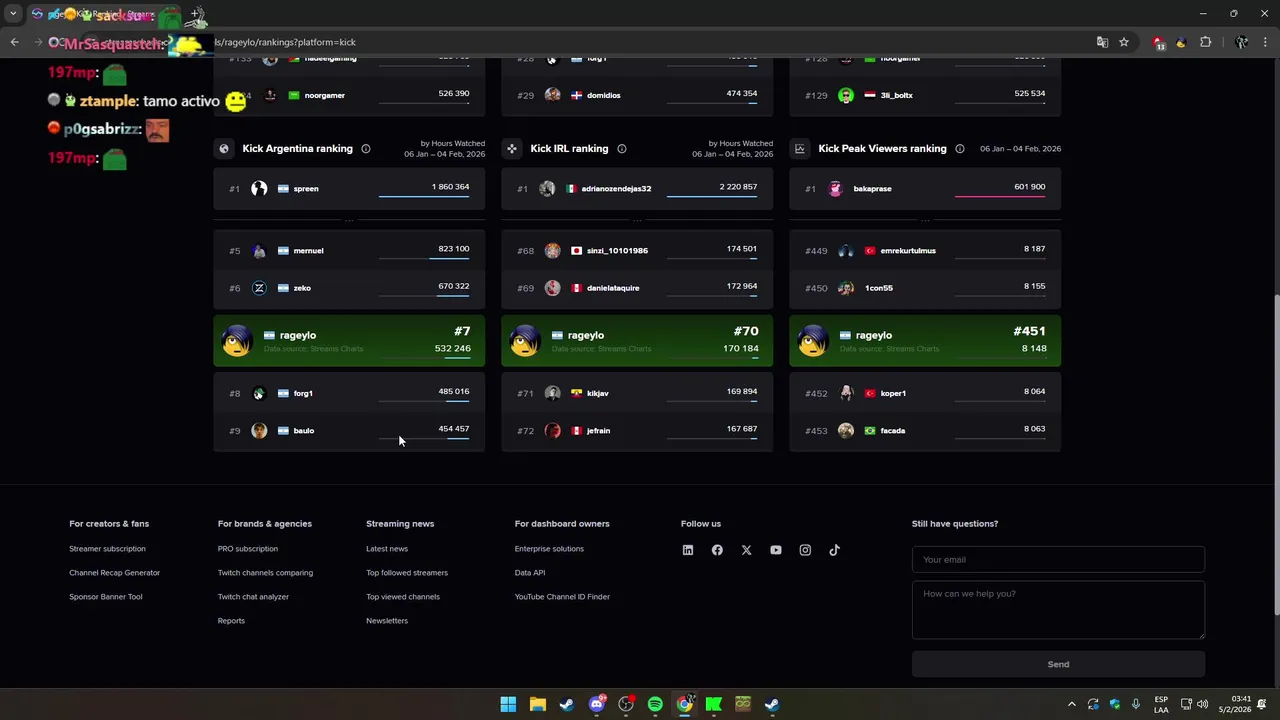1280x720 pixels.
Task: Open the Kick app icon in taskbar
Action: point(714,704)
